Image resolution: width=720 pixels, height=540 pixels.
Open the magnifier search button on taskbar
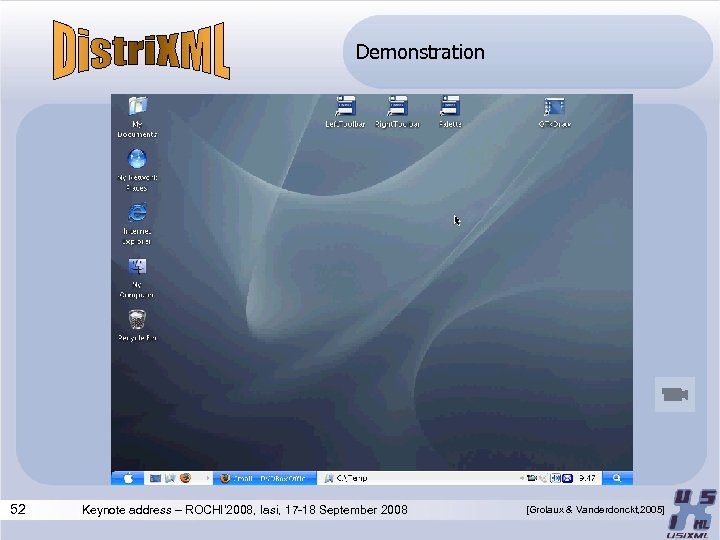(x=617, y=478)
